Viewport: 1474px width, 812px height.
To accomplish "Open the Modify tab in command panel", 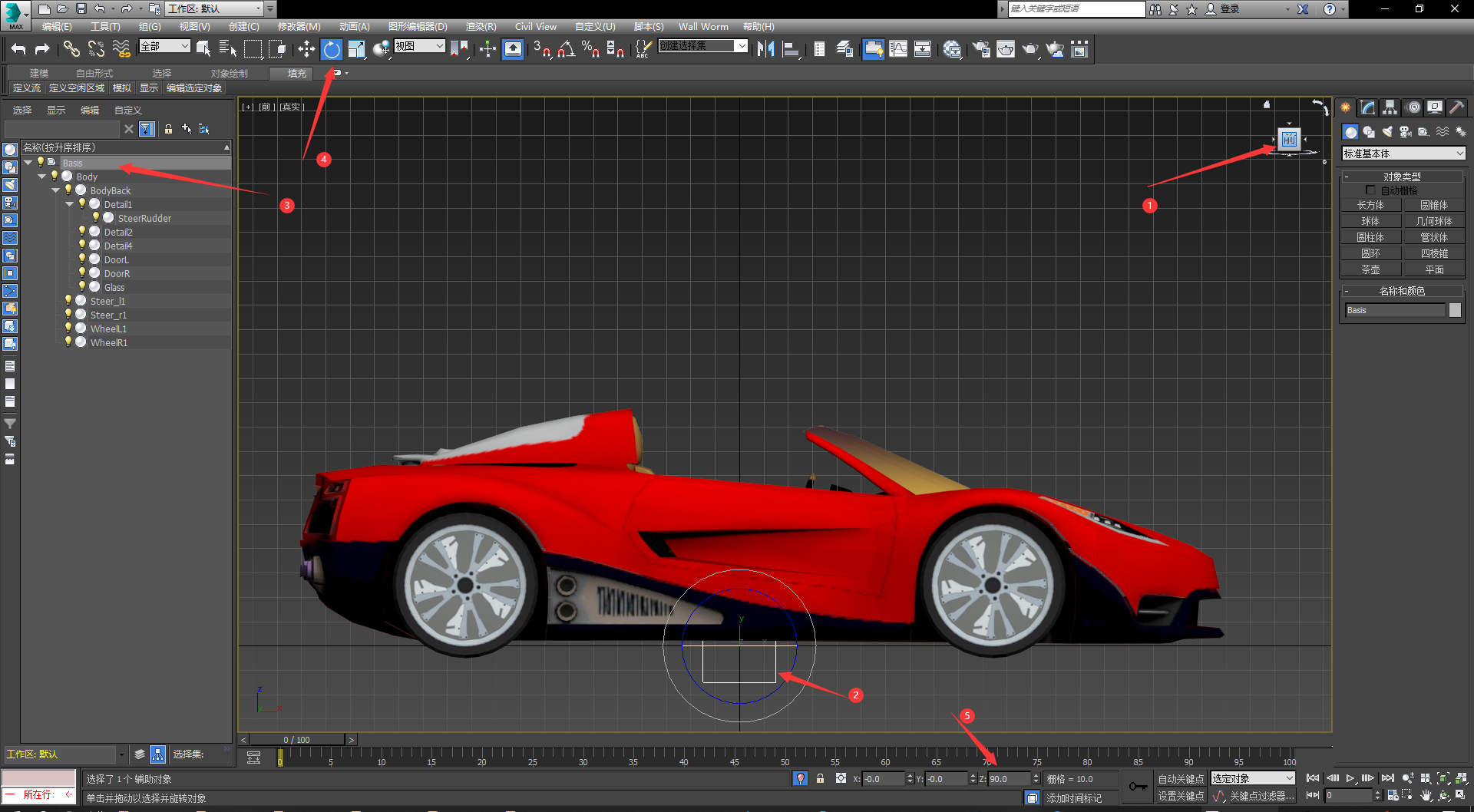I will [x=1367, y=107].
